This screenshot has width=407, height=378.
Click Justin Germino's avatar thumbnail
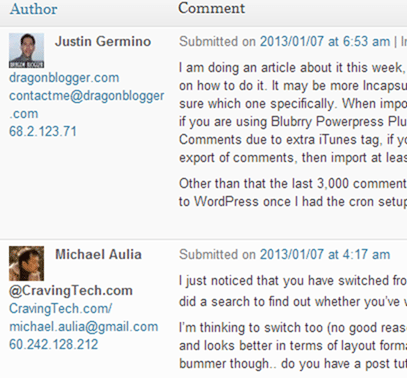(26, 50)
